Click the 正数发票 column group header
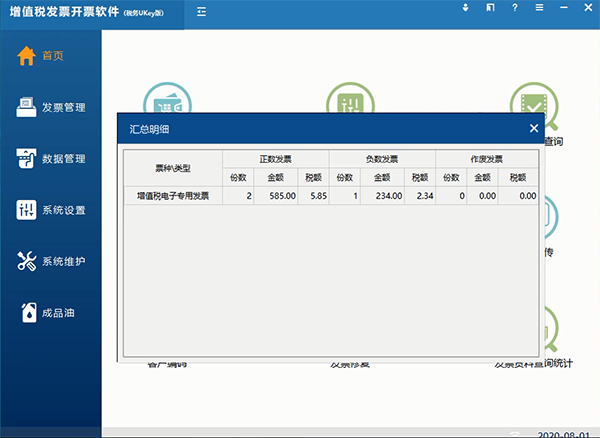Image resolution: width=600 pixels, height=438 pixels. click(x=275, y=158)
